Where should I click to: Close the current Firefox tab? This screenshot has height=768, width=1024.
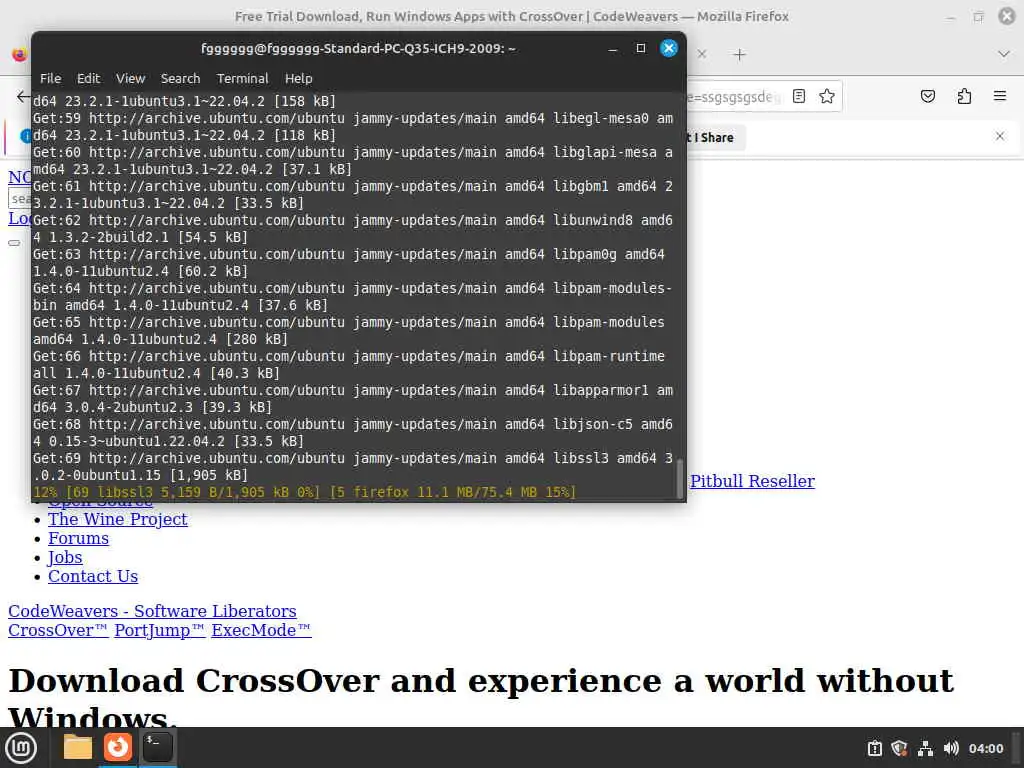point(702,54)
